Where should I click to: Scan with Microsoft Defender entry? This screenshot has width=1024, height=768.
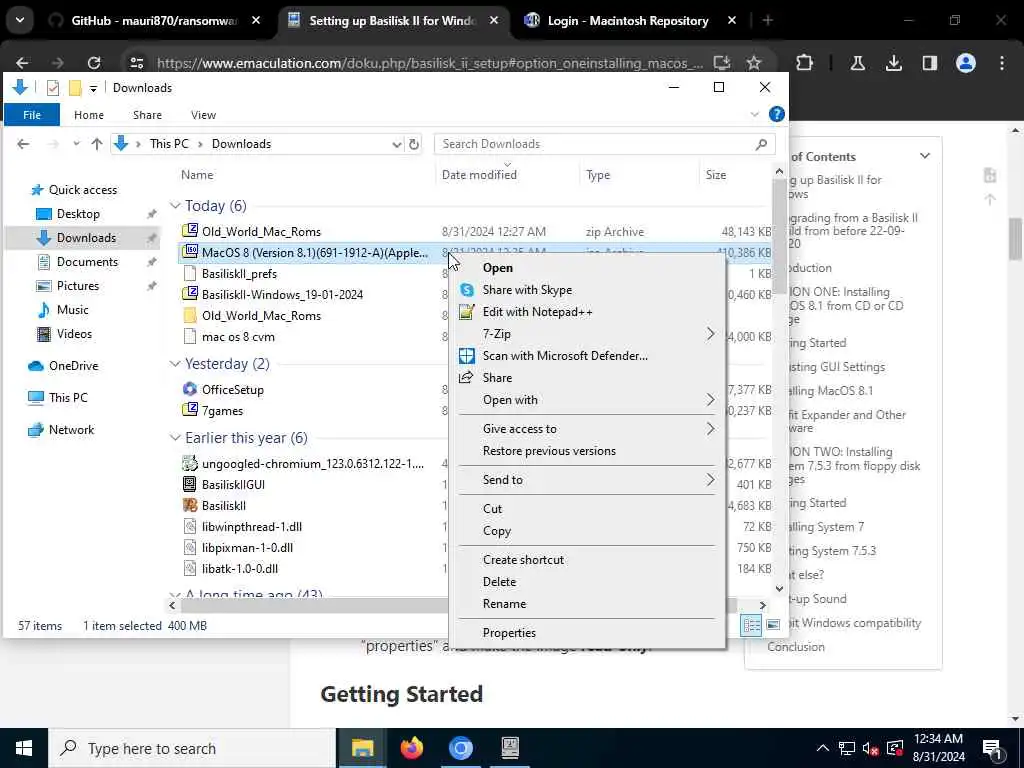click(x=565, y=356)
